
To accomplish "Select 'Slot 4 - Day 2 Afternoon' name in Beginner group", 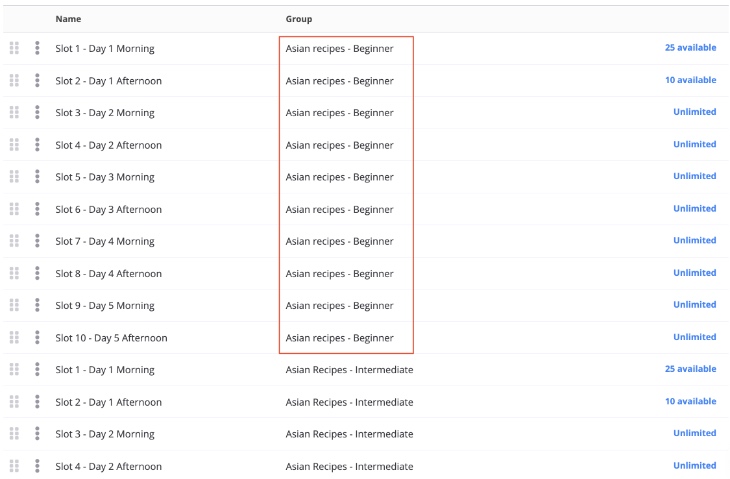I will pos(108,145).
